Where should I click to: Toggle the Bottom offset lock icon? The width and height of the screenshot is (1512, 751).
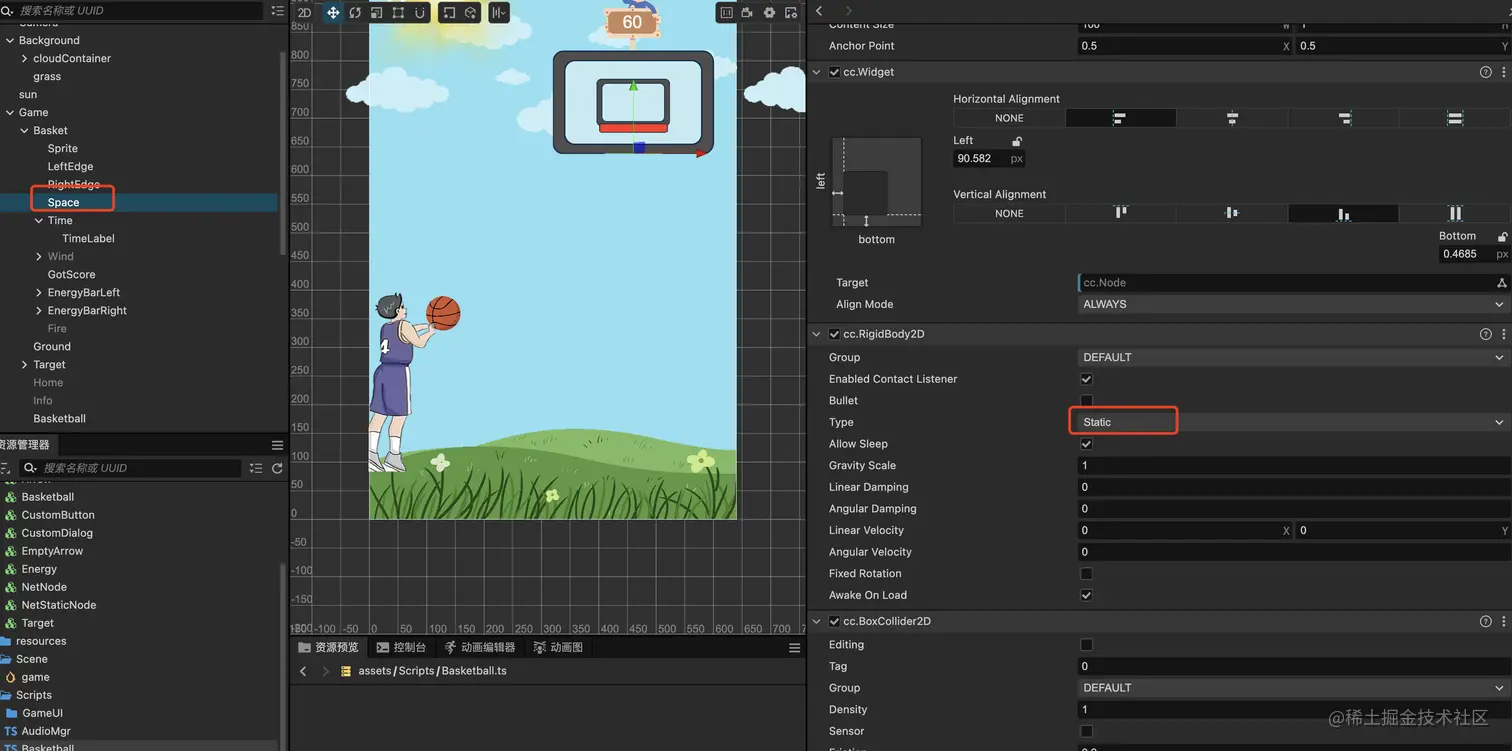[1502, 236]
